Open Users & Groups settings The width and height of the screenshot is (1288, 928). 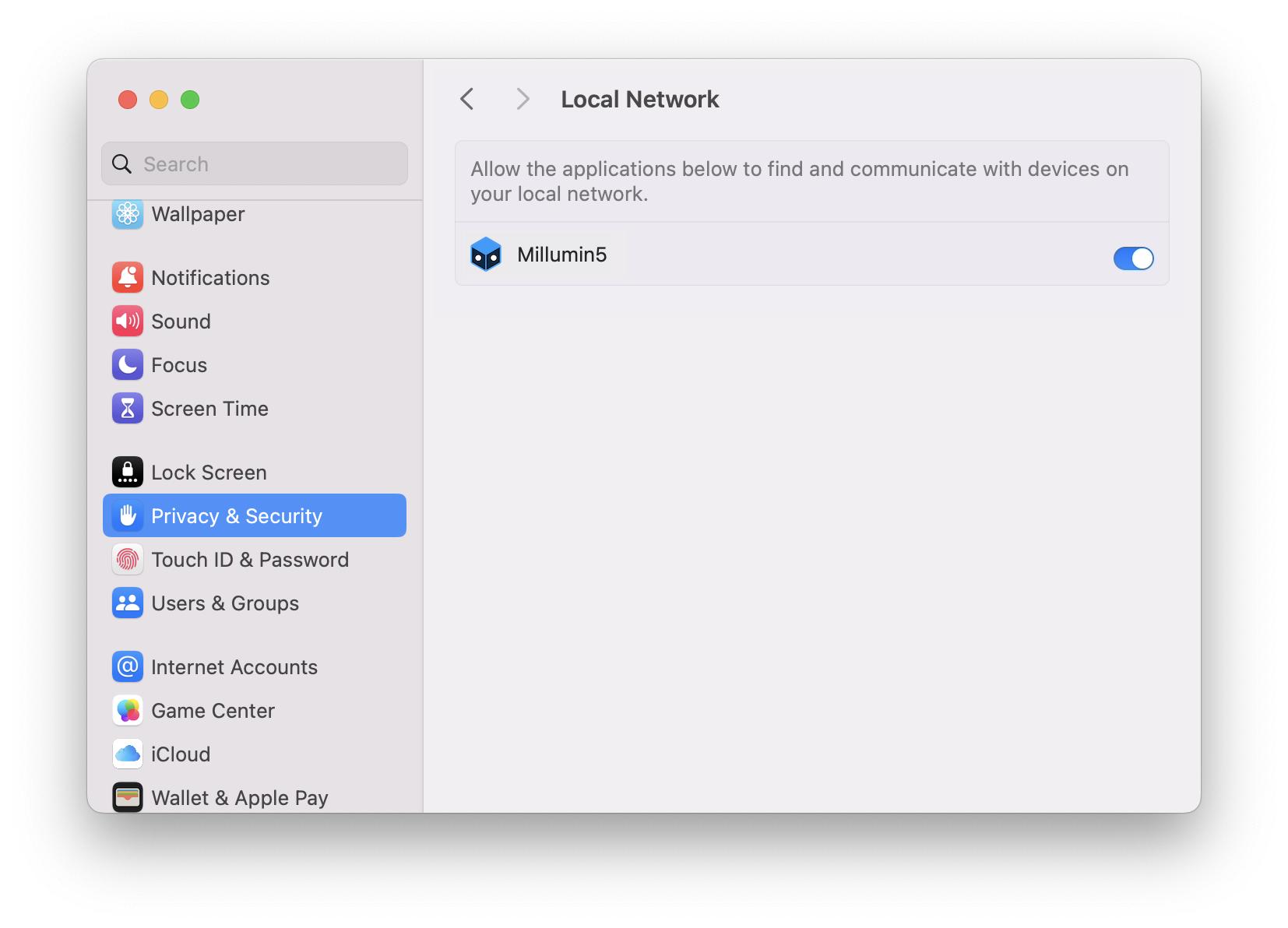[x=224, y=603]
